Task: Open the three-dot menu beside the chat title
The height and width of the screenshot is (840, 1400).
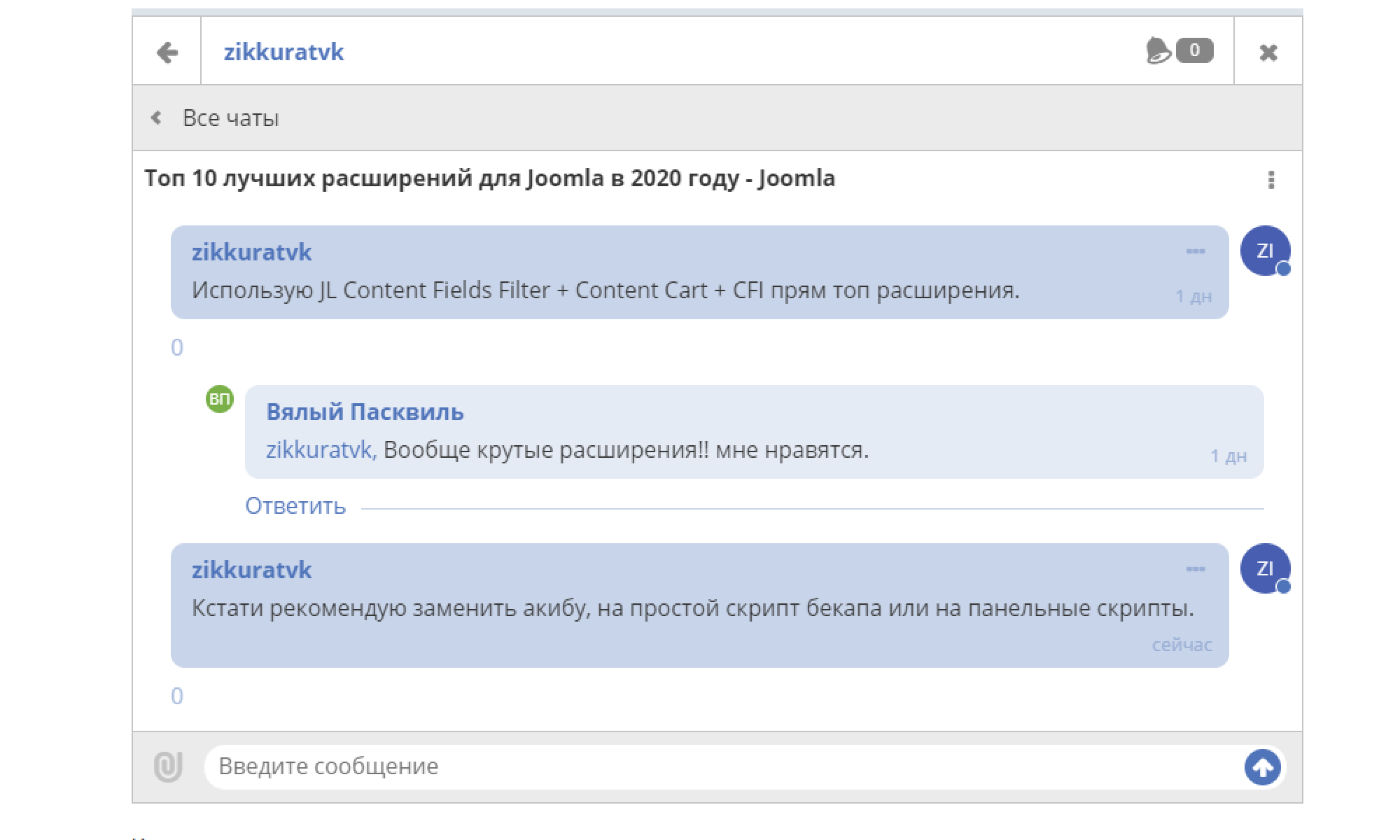Action: [x=1271, y=180]
